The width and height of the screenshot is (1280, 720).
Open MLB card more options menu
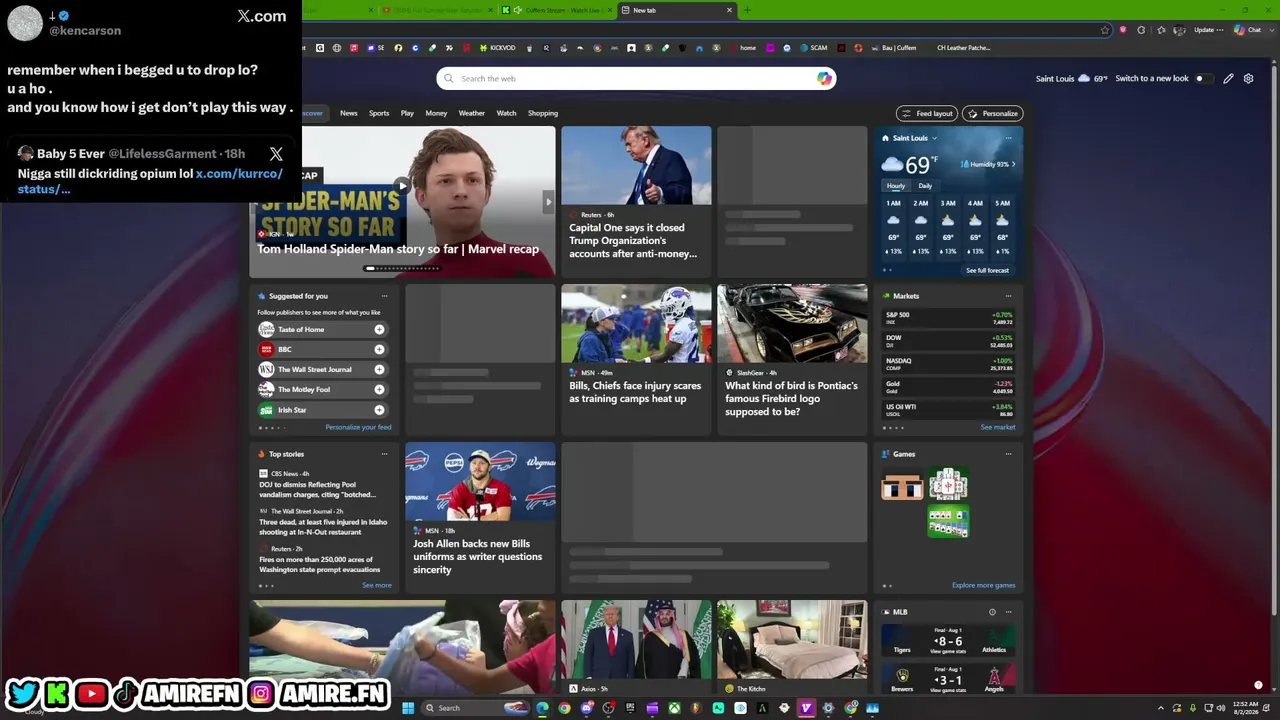point(1008,612)
